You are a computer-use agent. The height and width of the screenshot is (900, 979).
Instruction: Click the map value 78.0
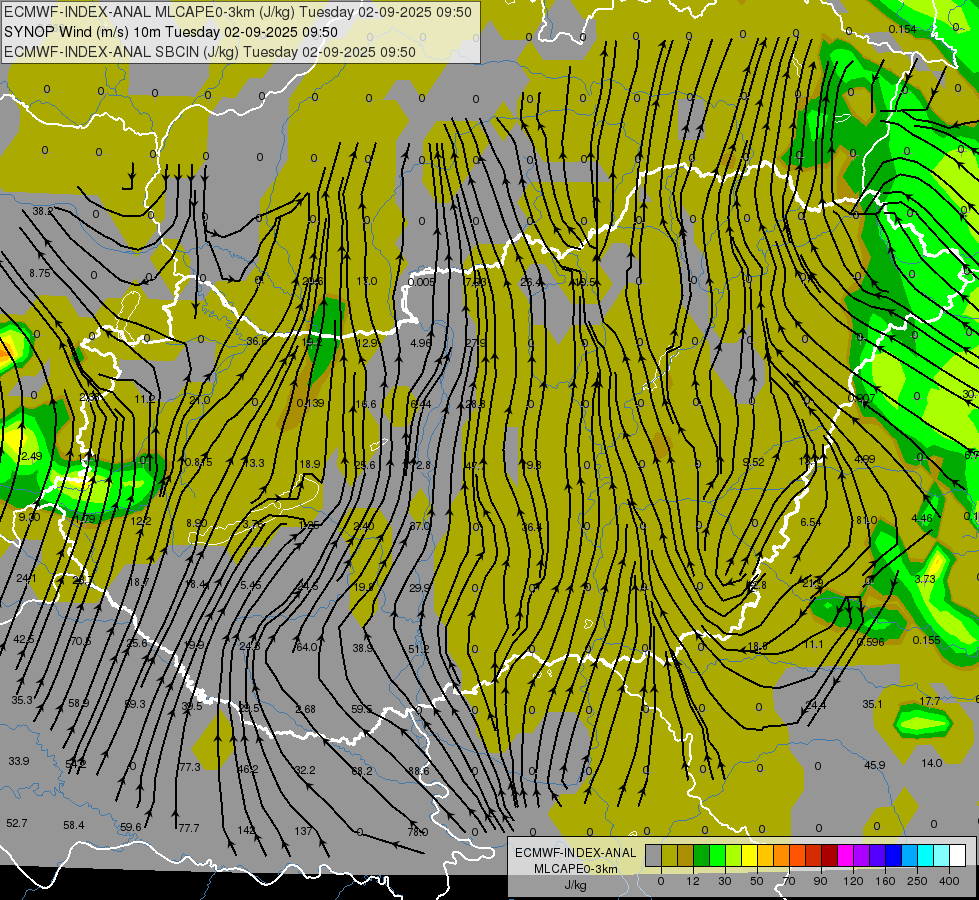click(418, 832)
